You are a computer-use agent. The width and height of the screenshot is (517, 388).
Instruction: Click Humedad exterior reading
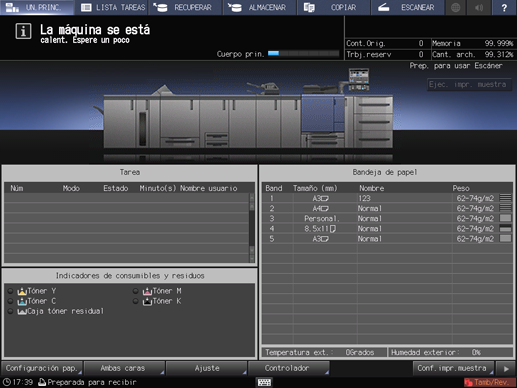451,352
